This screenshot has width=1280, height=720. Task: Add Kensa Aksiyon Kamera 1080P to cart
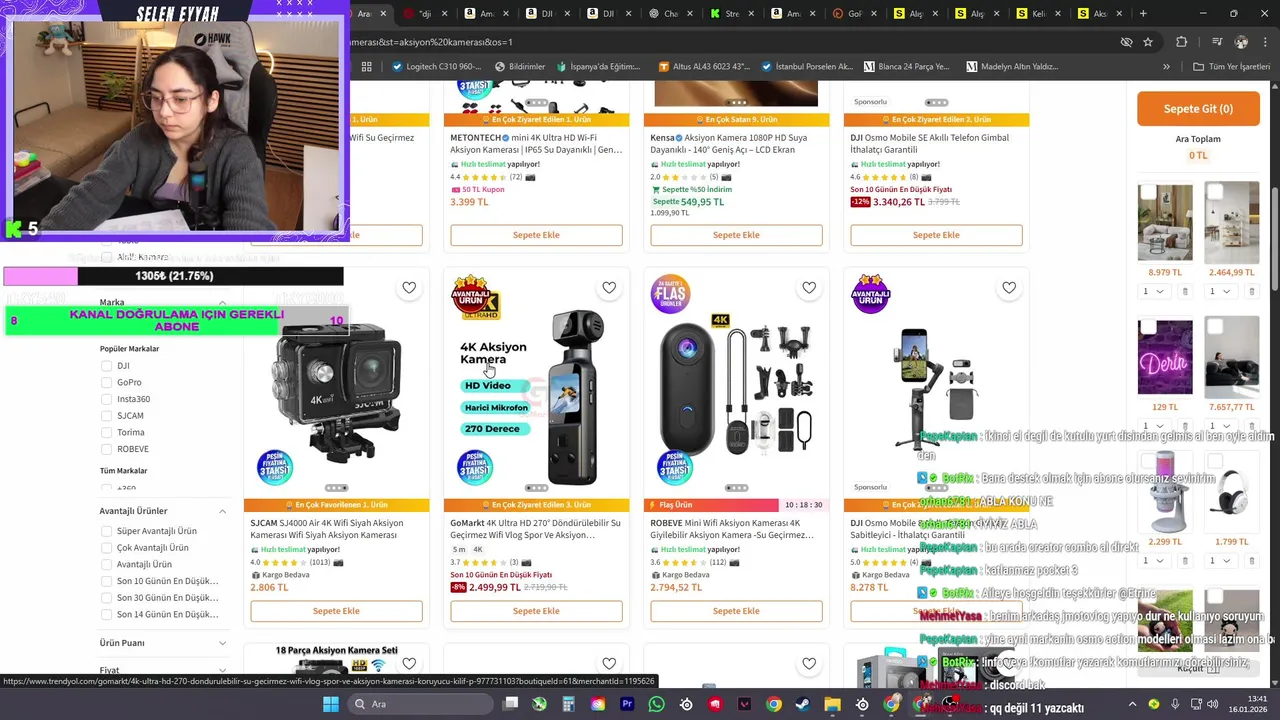tap(736, 235)
